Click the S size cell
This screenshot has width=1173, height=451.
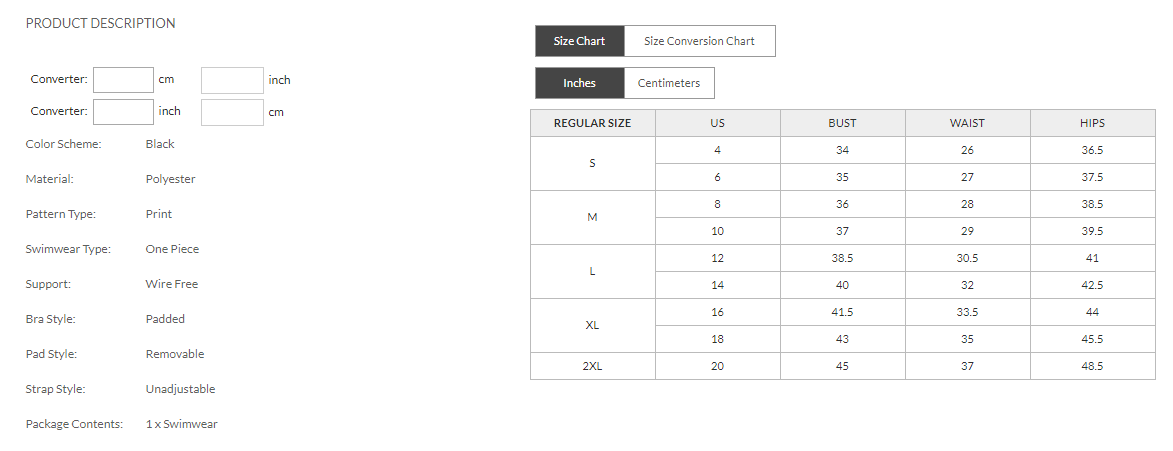tap(593, 163)
